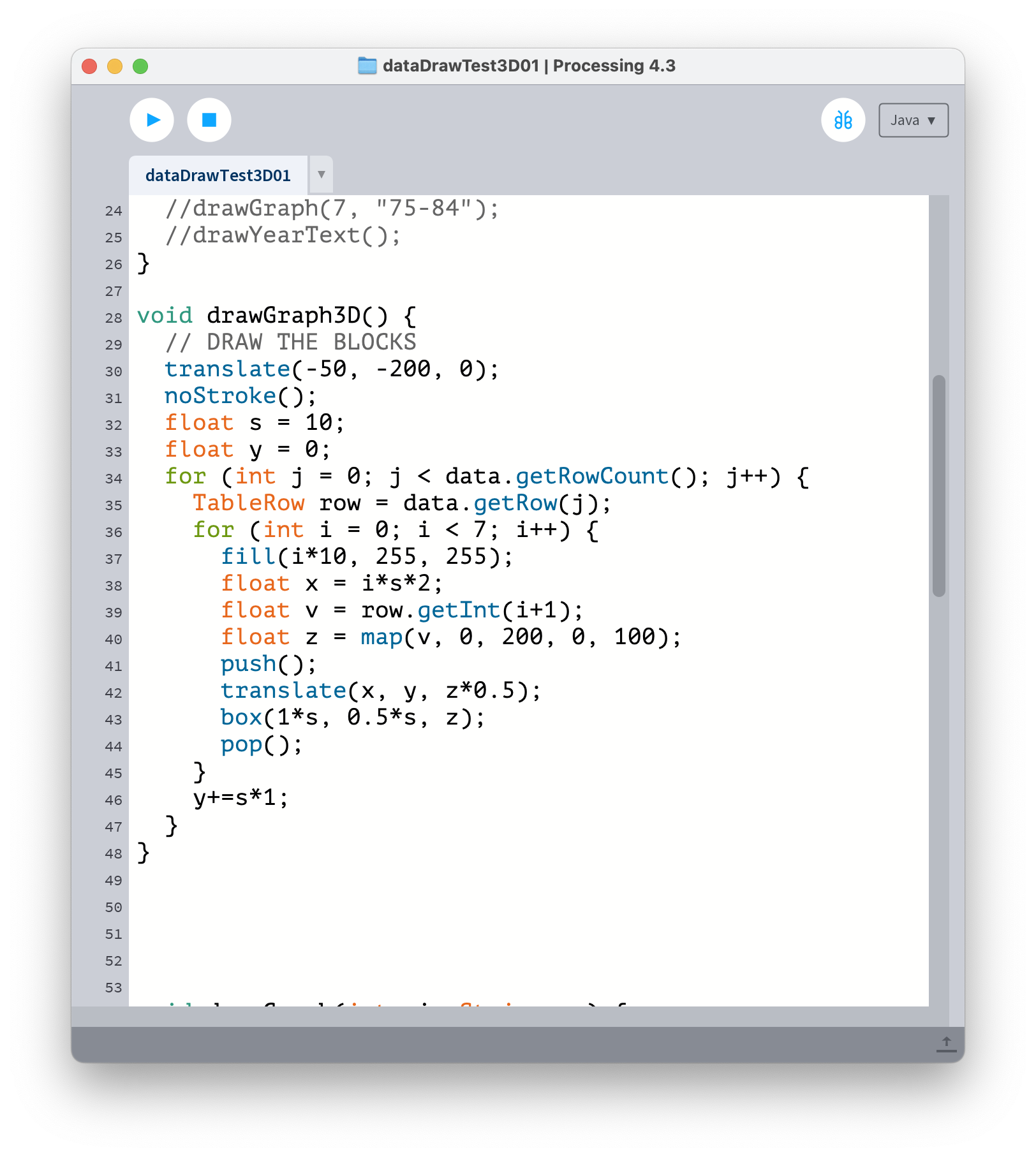Stop the running sketch

coord(209,120)
